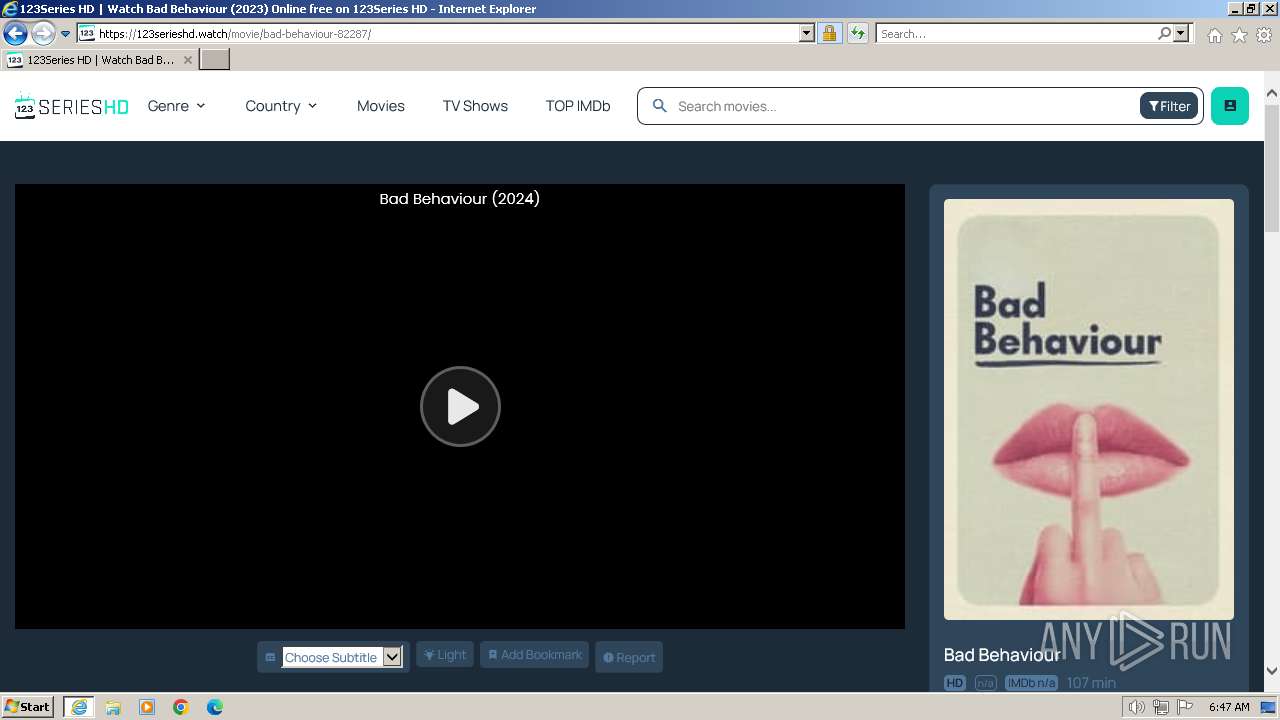Click the network tray icon
1280x720 pixels.
tap(1161, 707)
